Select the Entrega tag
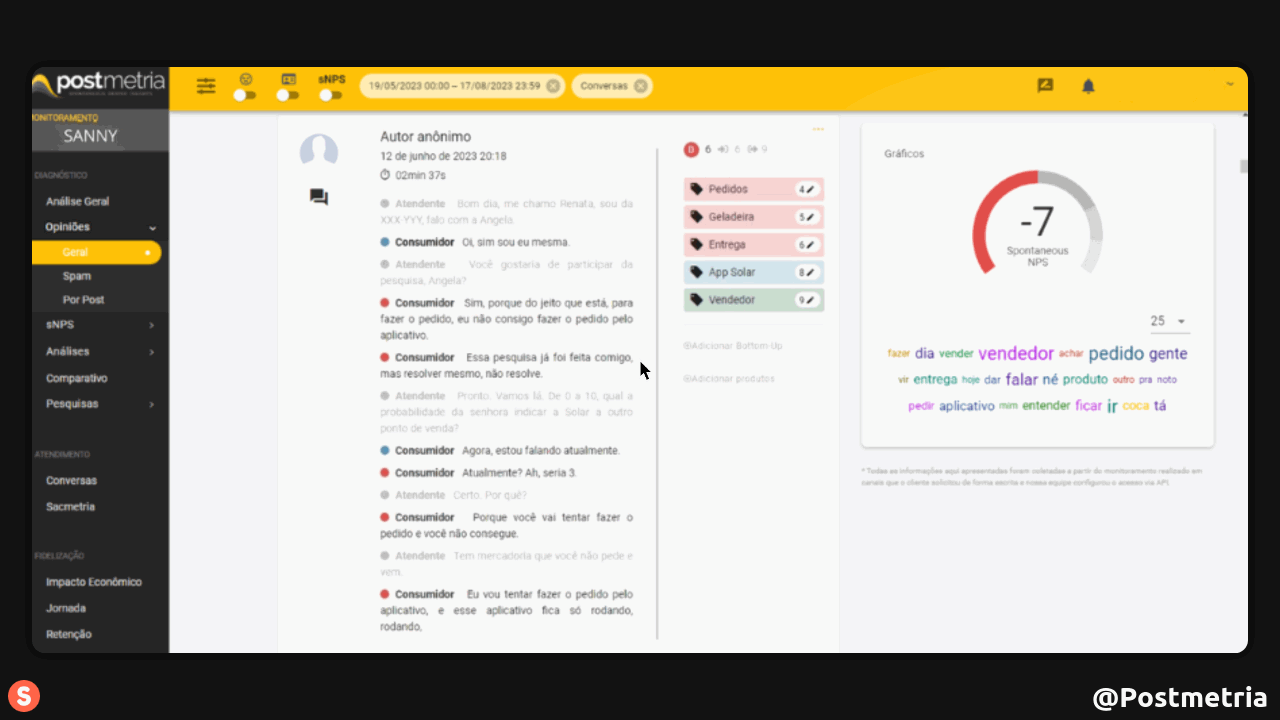The width and height of the screenshot is (1280, 720). [754, 245]
